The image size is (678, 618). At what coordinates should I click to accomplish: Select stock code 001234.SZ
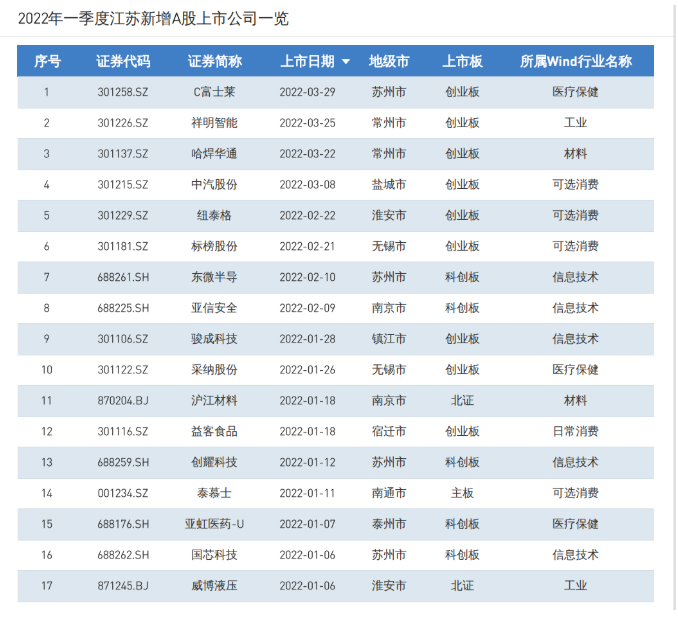[123, 493]
